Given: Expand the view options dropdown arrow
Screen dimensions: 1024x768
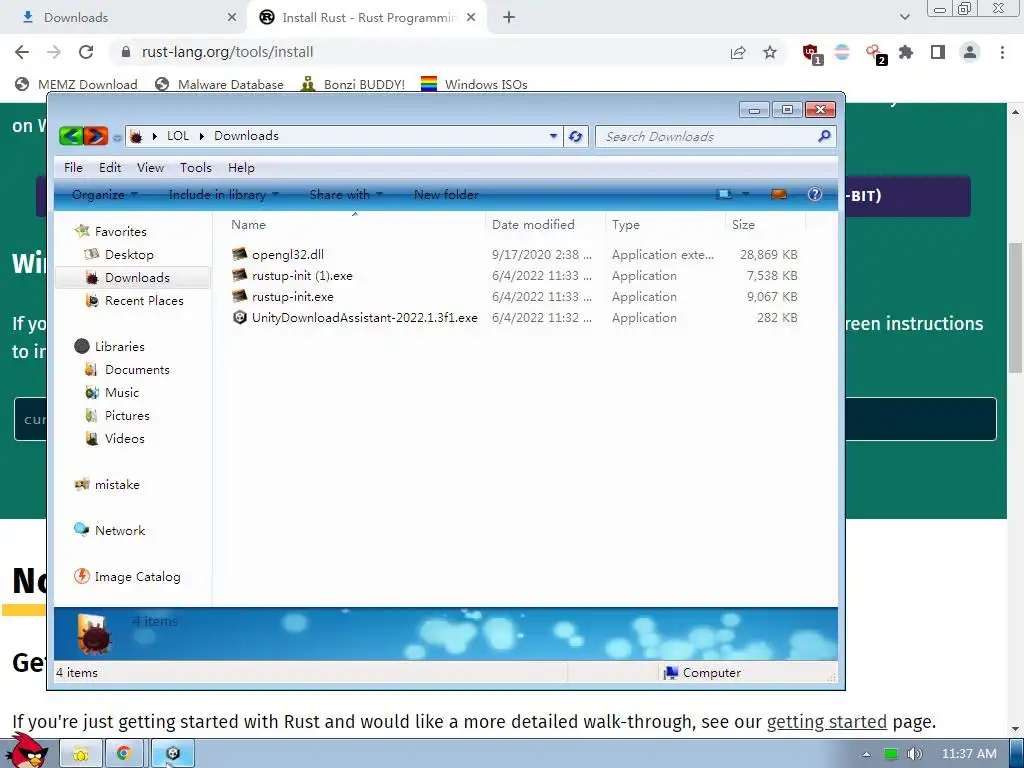Looking at the screenshot, I should pyautogui.click(x=745, y=195).
